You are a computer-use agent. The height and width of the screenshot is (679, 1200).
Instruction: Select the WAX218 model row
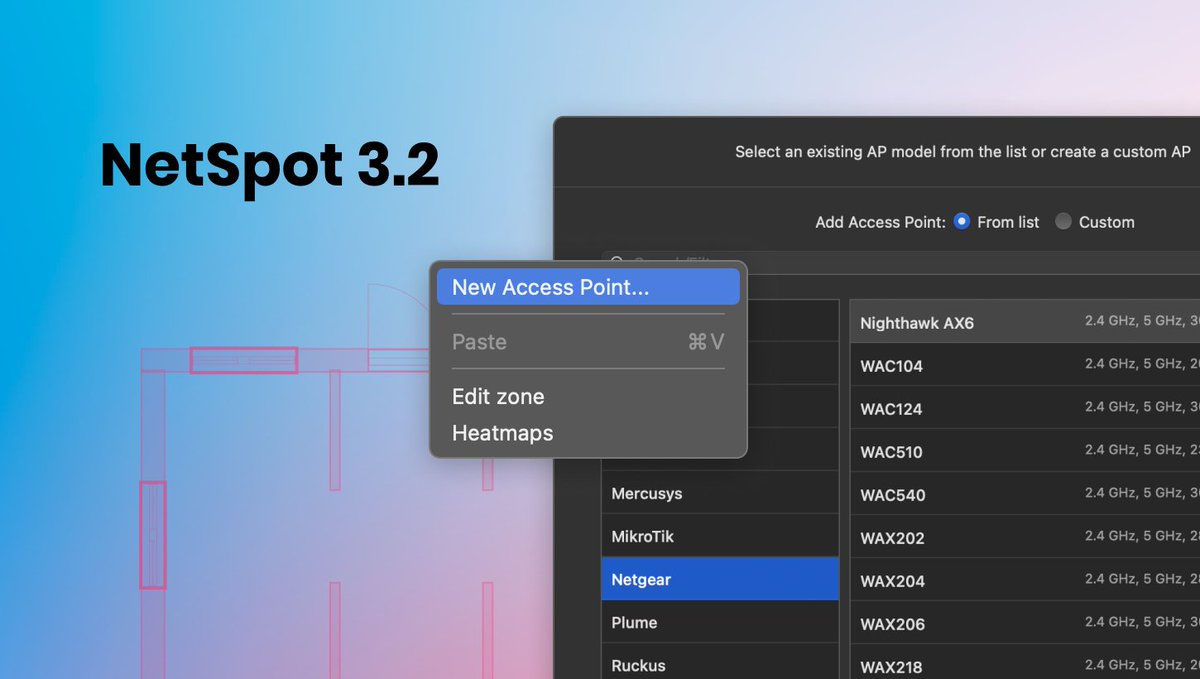pos(1025,662)
